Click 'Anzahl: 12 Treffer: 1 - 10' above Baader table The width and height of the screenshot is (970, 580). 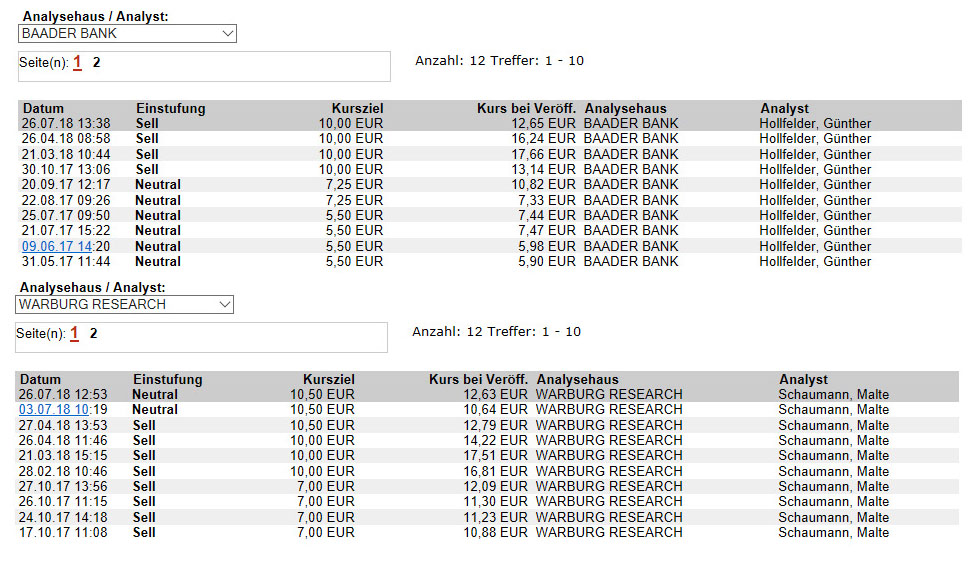499,61
